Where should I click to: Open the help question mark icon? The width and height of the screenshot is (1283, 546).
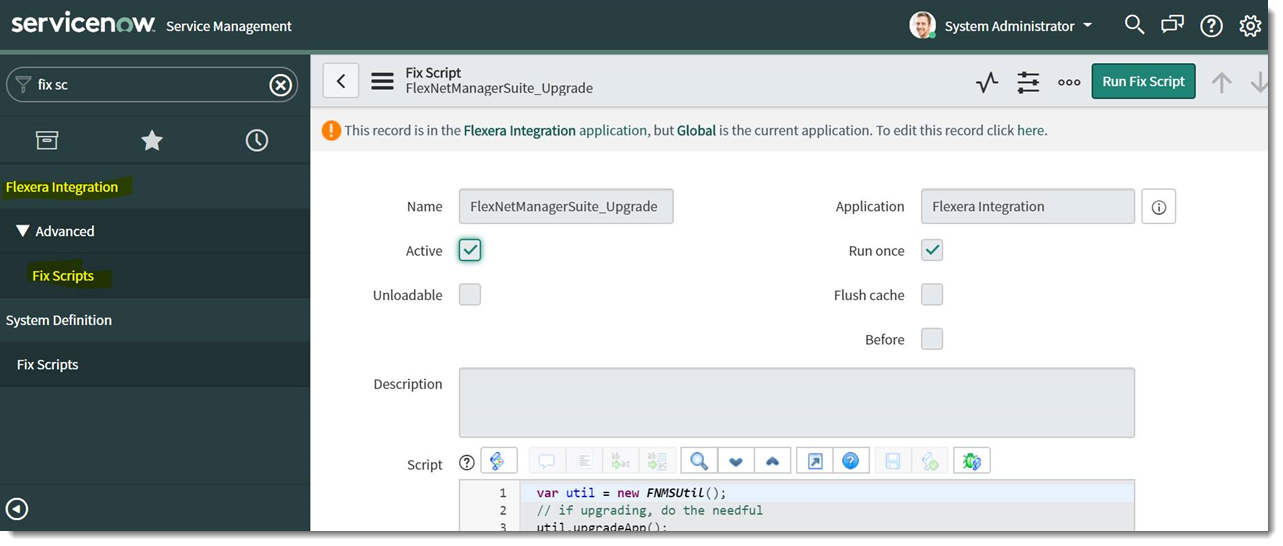pyautogui.click(x=1211, y=26)
